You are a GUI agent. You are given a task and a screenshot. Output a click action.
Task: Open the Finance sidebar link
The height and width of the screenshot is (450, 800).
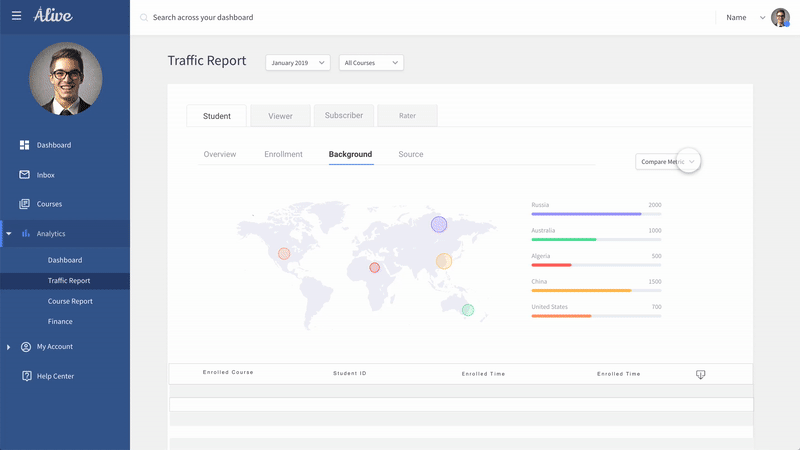point(60,321)
